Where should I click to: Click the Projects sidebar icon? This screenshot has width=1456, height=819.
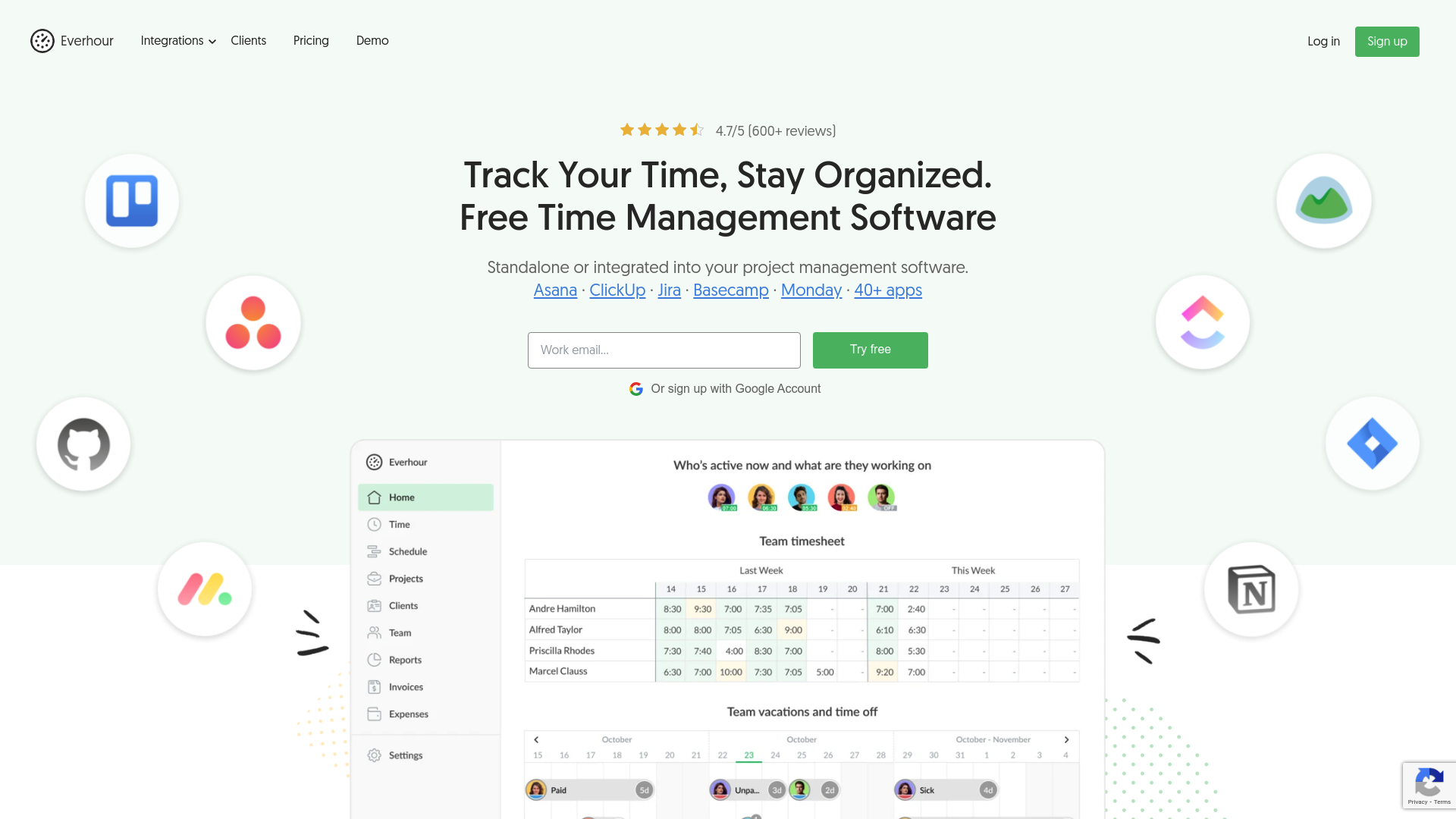[x=375, y=578]
